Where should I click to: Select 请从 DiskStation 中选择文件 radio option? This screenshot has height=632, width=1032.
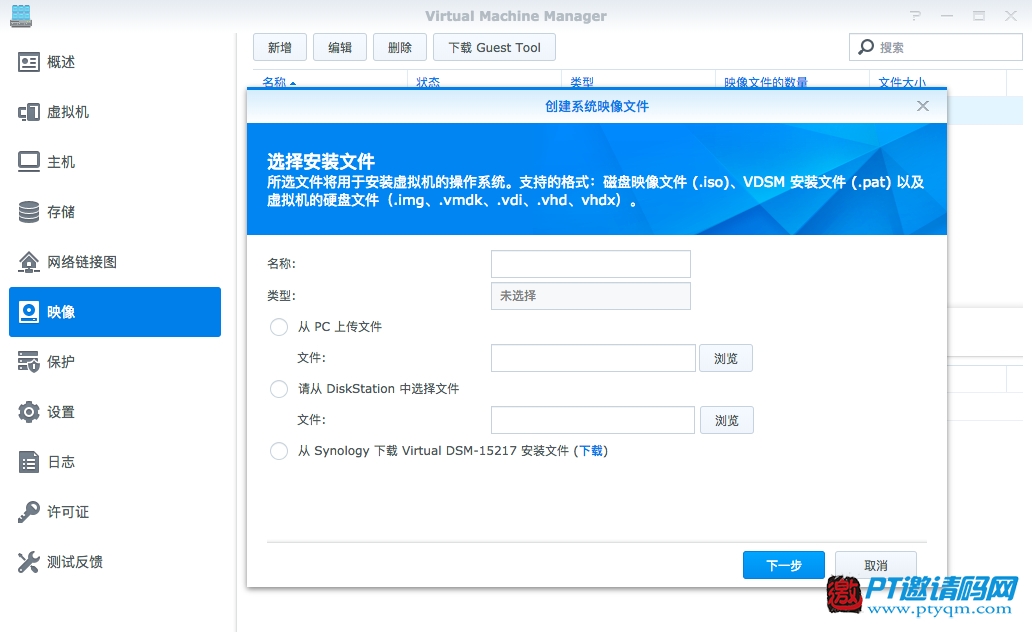point(279,389)
